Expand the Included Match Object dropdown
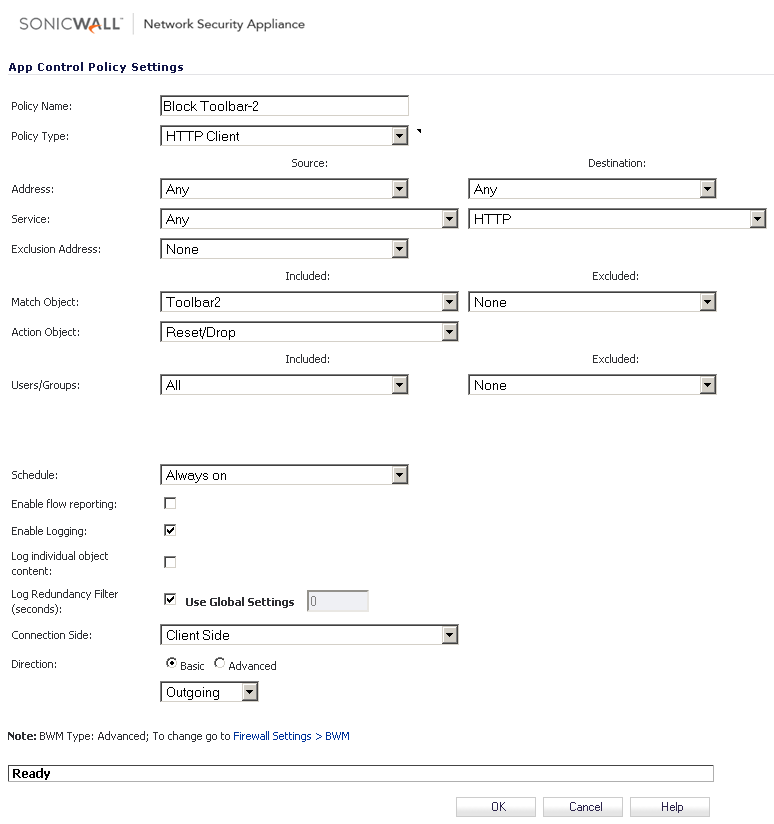 point(309,302)
